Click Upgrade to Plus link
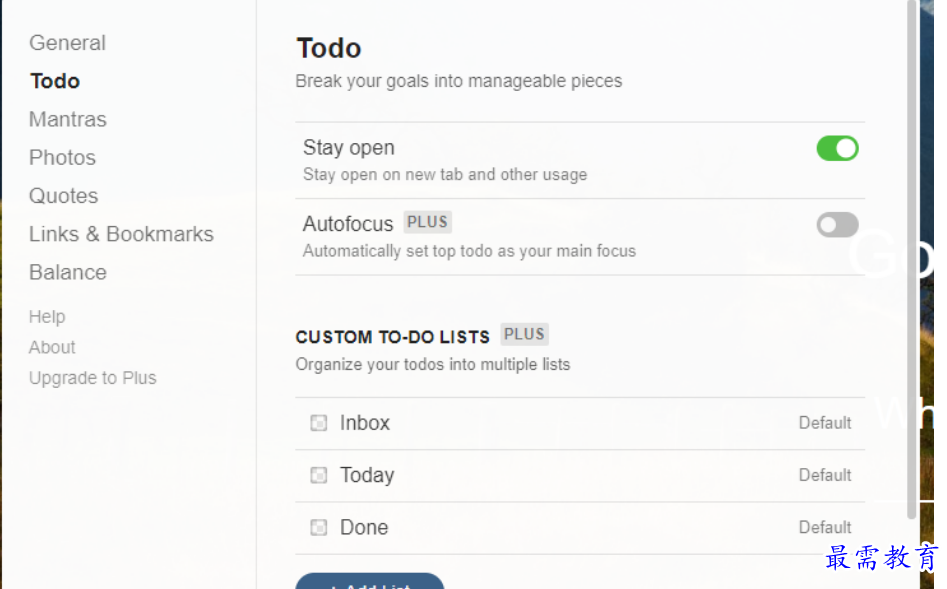This screenshot has height=589, width=947. 92,378
